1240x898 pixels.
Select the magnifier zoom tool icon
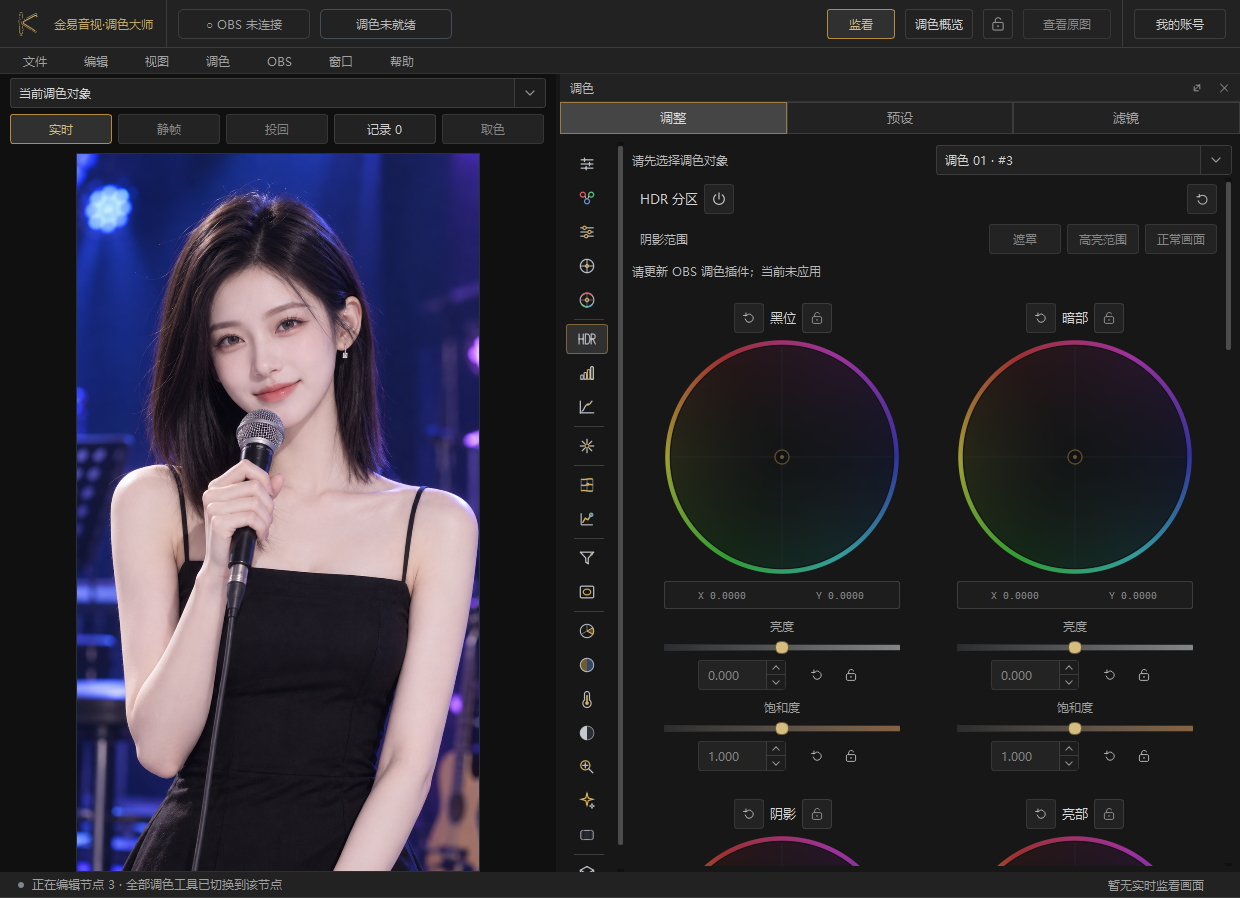coord(587,767)
